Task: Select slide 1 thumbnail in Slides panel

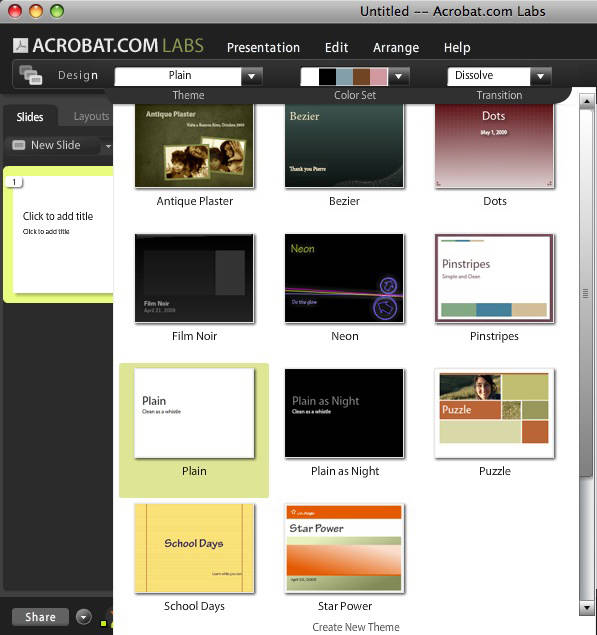Action: point(63,235)
